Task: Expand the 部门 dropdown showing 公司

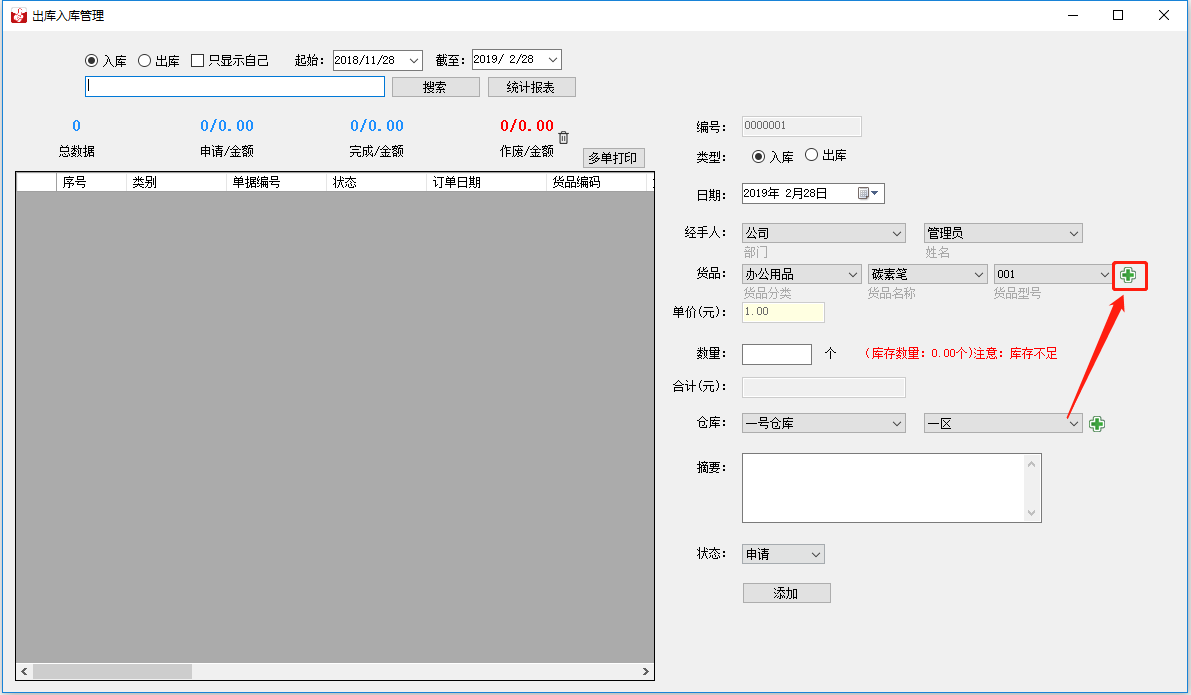Action: [x=823, y=233]
